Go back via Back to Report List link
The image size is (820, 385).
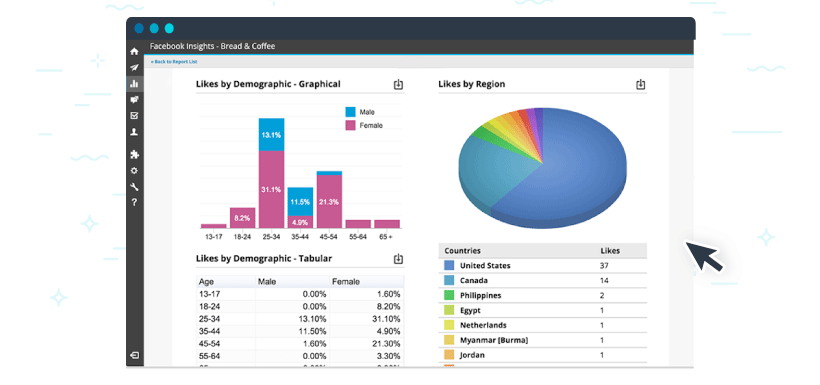tap(174, 62)
